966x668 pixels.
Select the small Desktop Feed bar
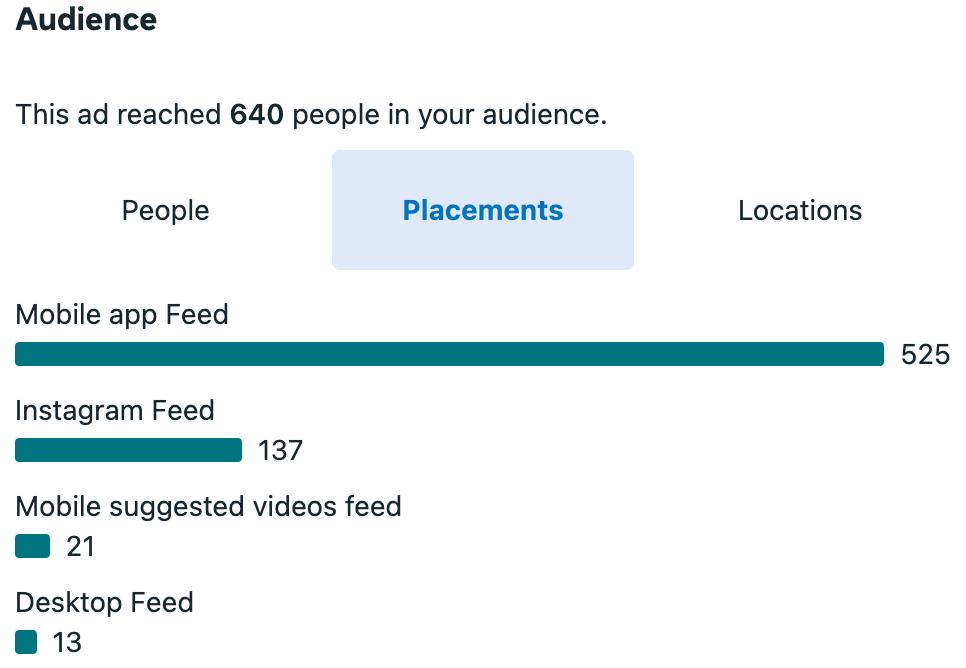pyautogui.click(x=26, y=642)
